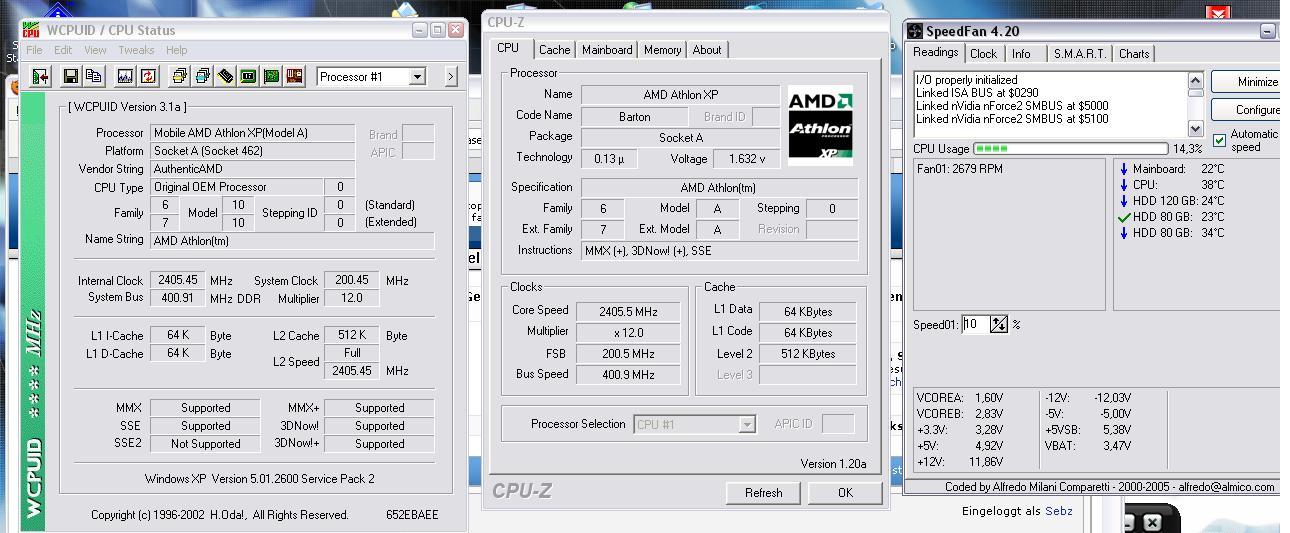Click the arrow icon beside CPU 38°C
This screenshot has height=533, width=1290.
coord(1124,185)
